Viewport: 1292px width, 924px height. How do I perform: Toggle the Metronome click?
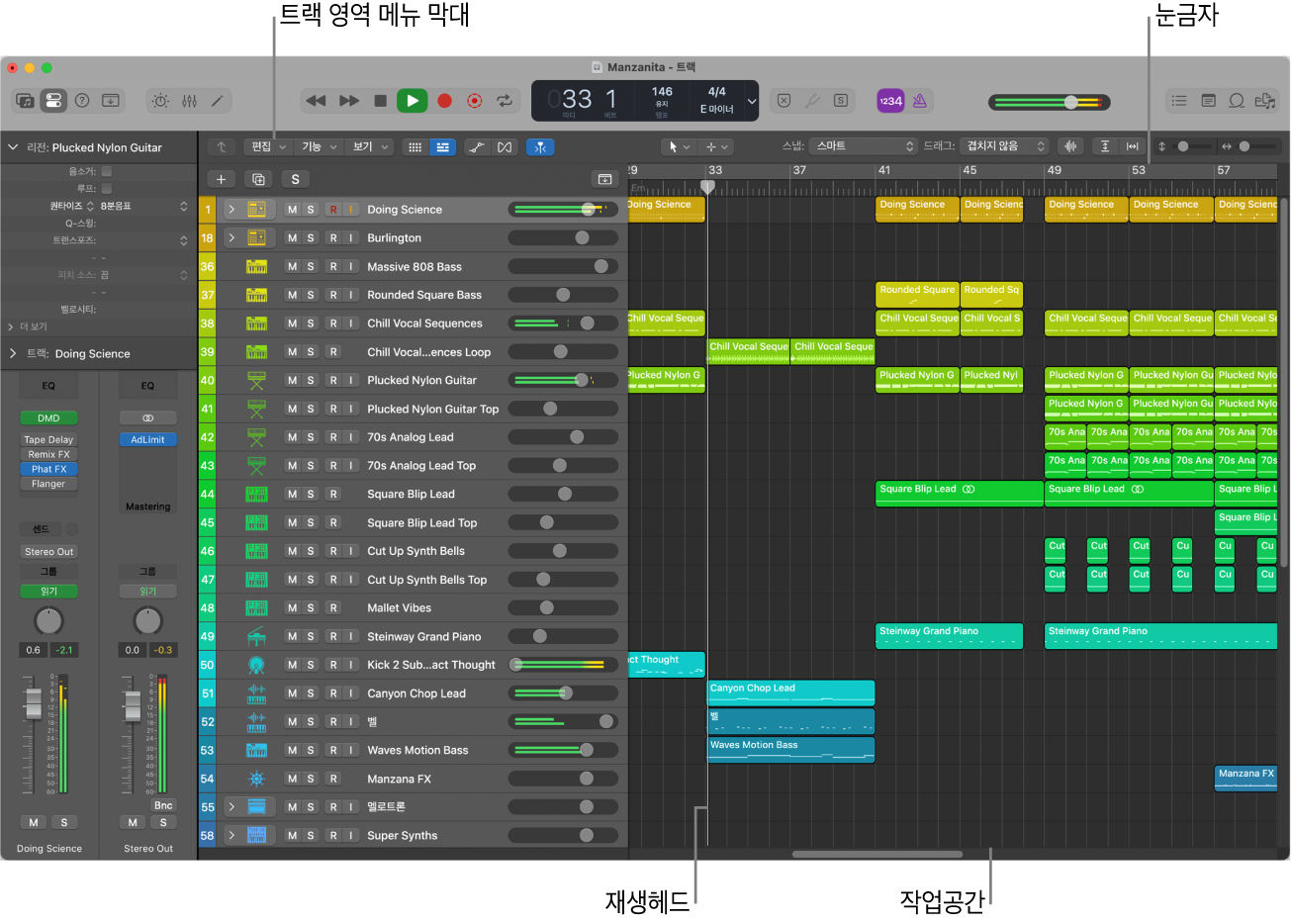pos(919,101)
